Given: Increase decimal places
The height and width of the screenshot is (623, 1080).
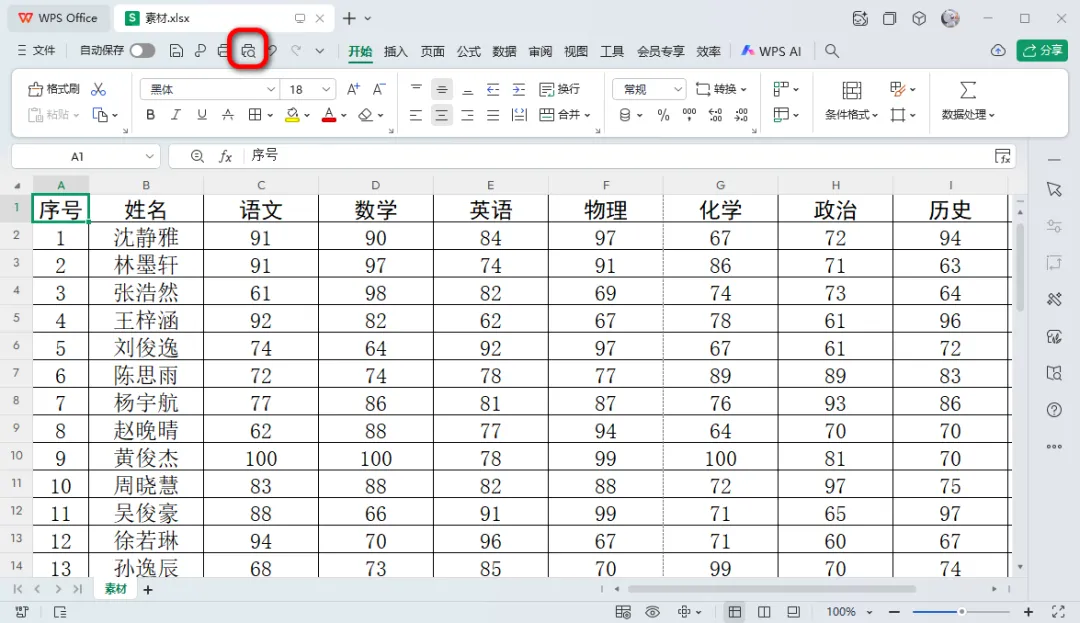Looking at the screenshot, I should coord(715,115).
